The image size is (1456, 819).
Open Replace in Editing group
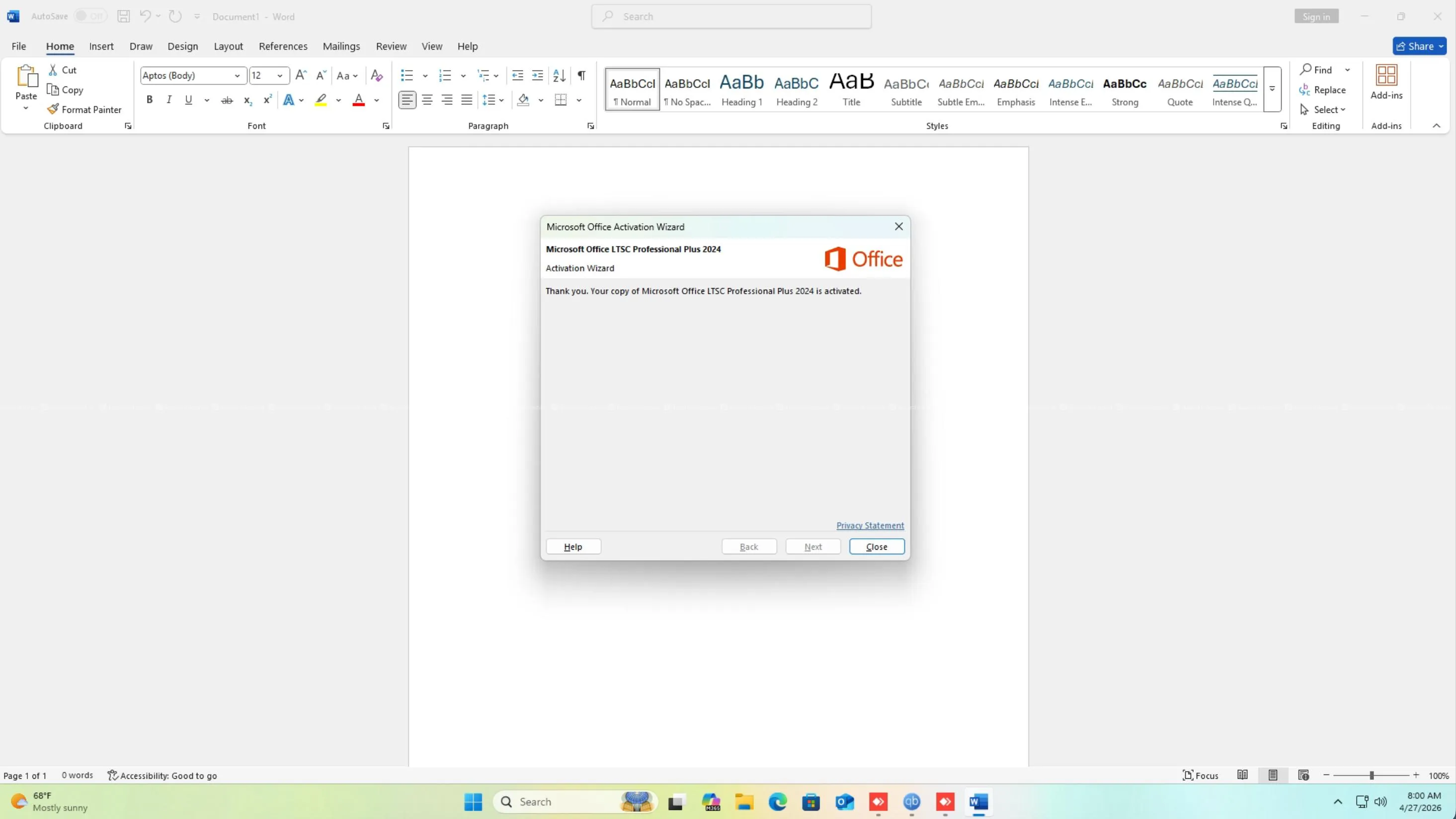pyautogui.click(x=1323, y=90)
